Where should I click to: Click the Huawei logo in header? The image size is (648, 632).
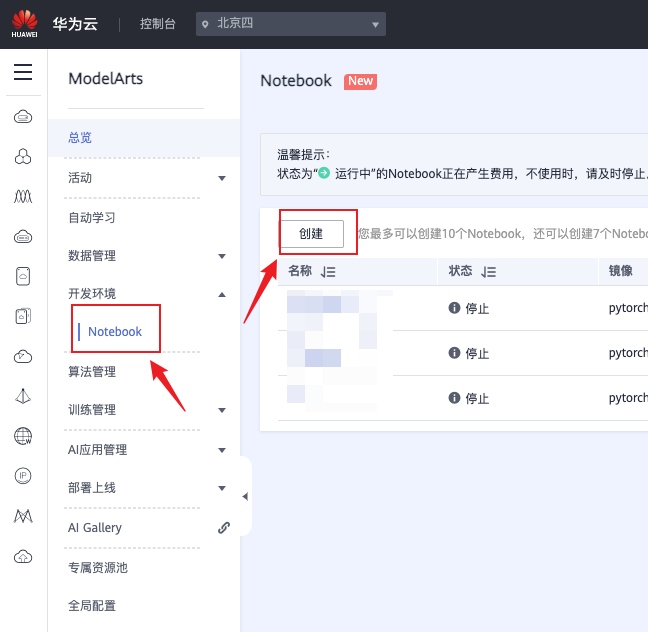pos(24,23)
